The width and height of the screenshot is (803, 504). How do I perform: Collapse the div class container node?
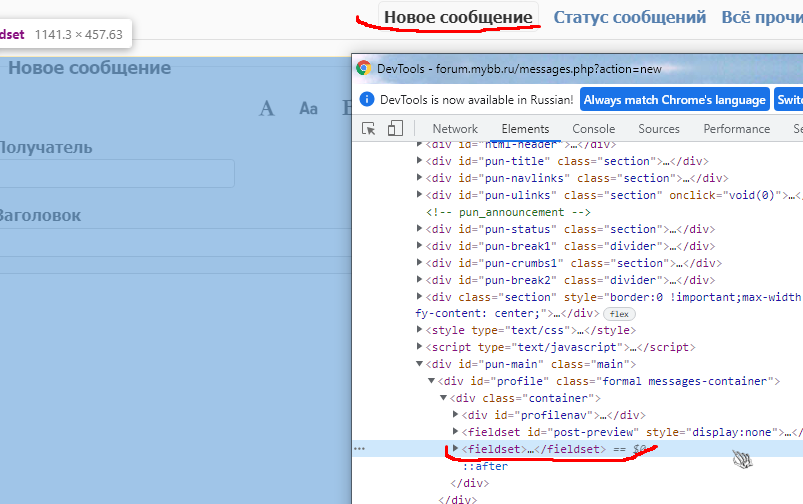pos(443,397)
